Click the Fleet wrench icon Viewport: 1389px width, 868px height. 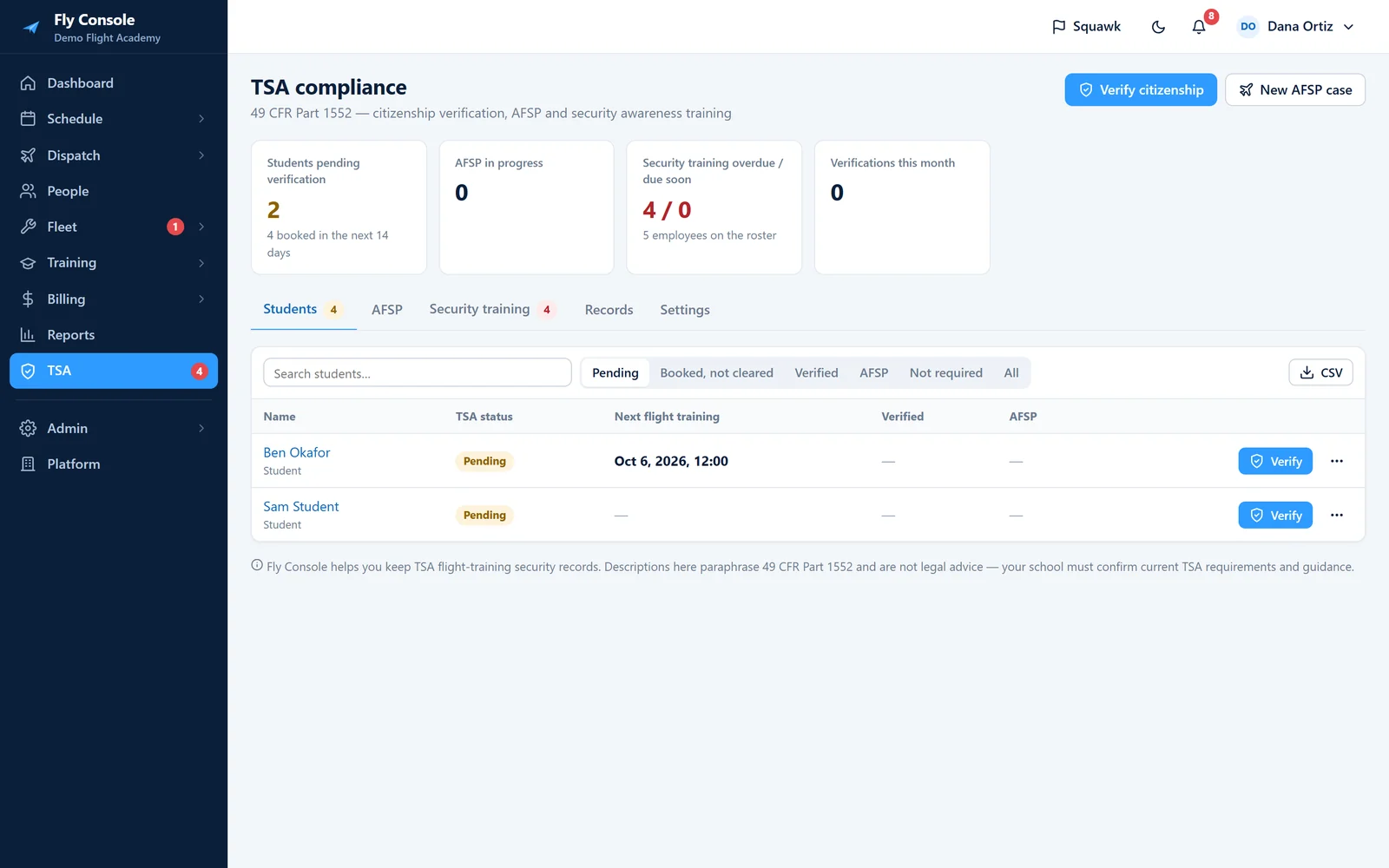[x=28, y=227]
